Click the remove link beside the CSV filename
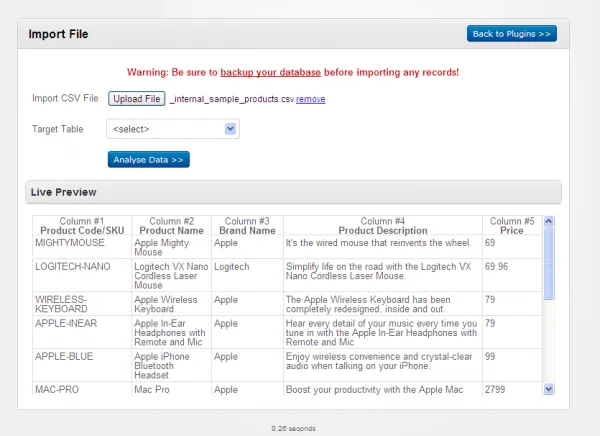Screen dimensions: 600x436 coord(310,99)
